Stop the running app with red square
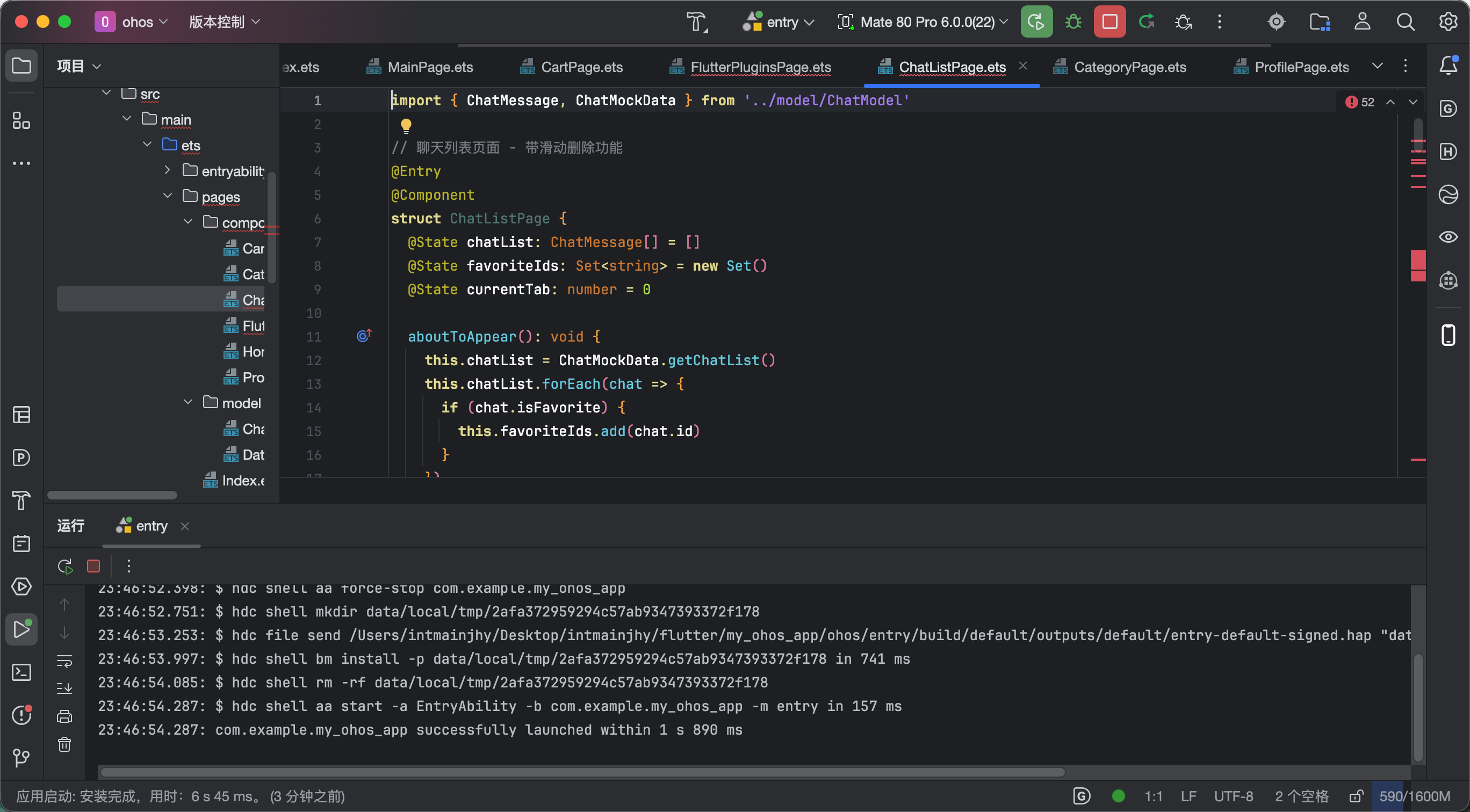 [1109, 21]
